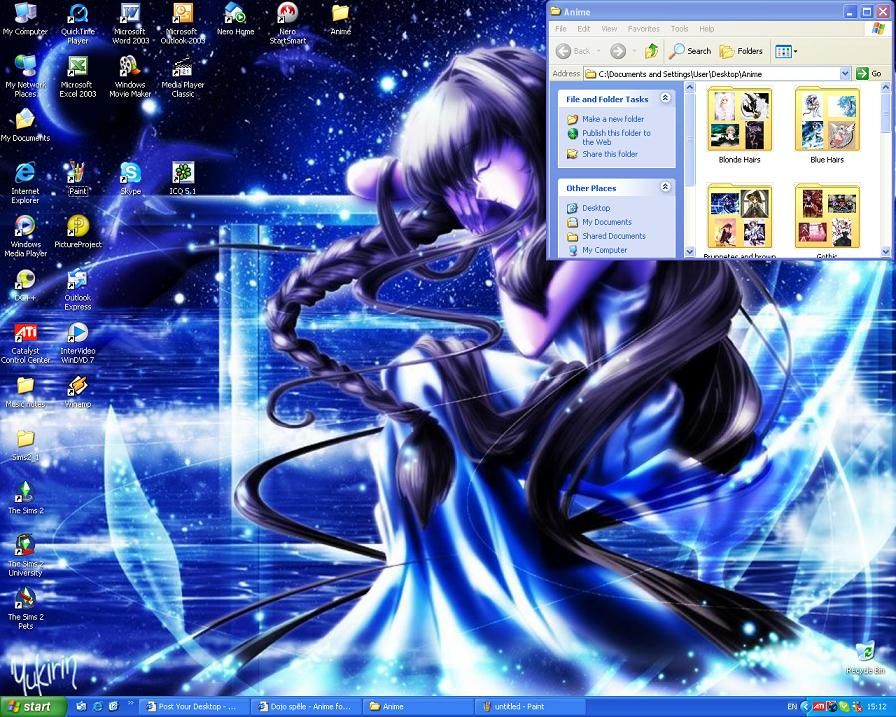Click the address bar path field
Screen dimensions: 896x717
coord(711,74)
